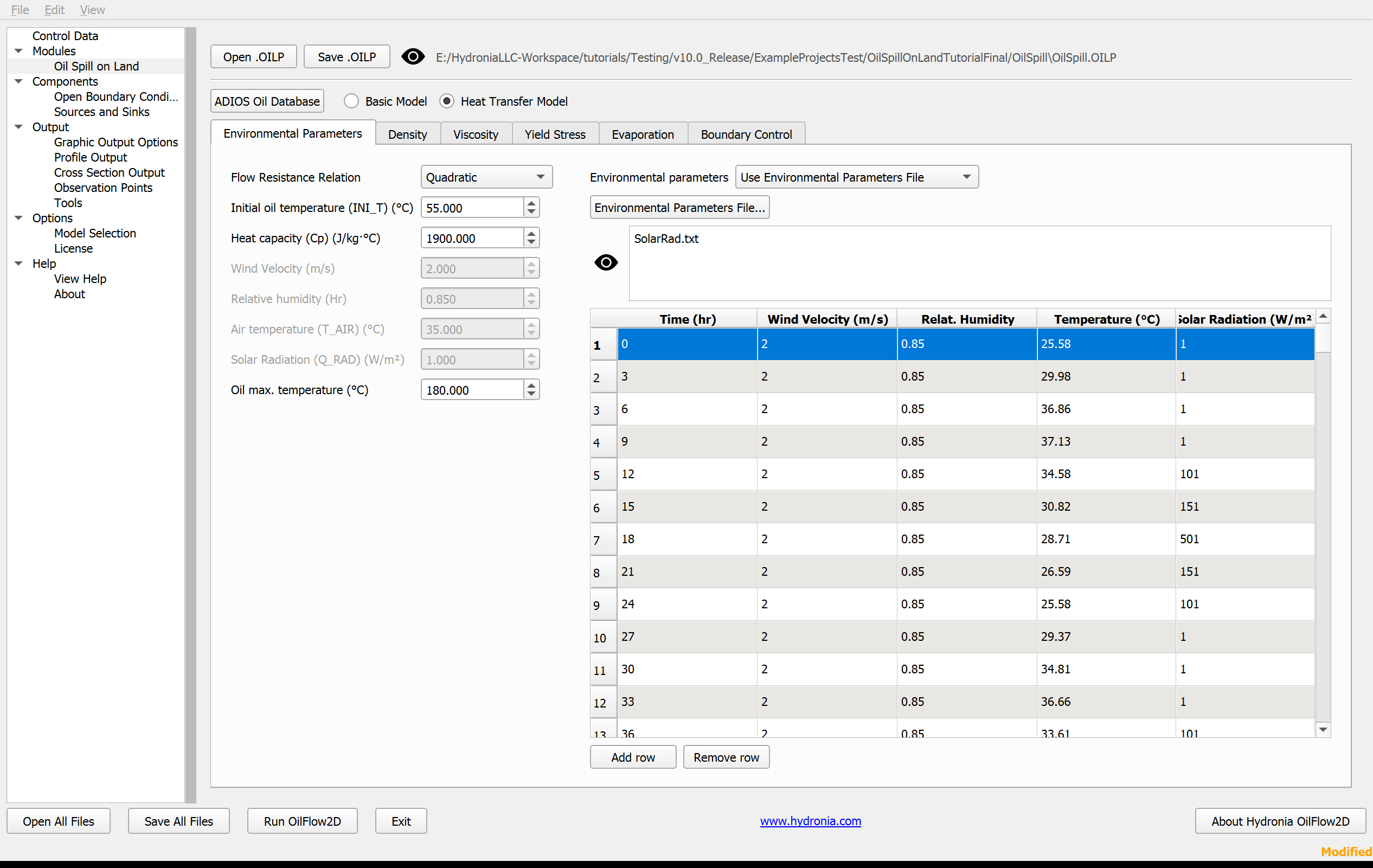Select Tools in the tree
Image resolution: width=1373 pixels, height=868 pixels.
68,203
